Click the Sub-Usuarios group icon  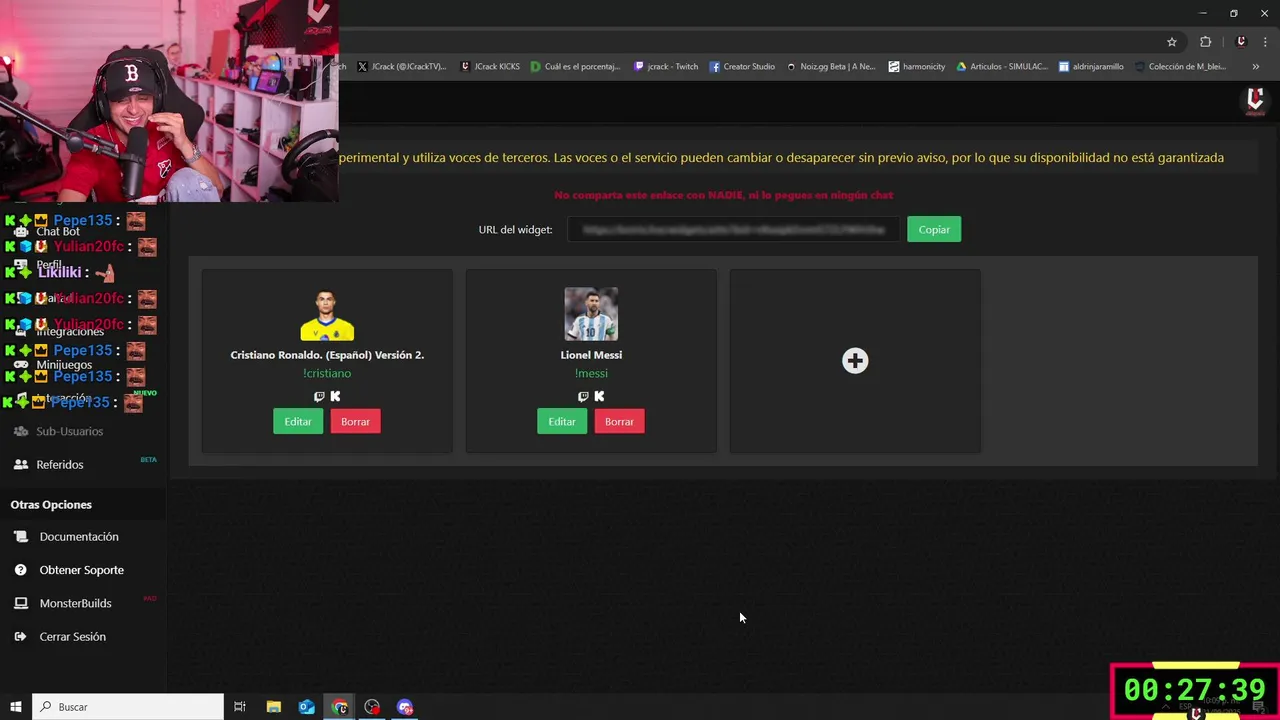coord(21,431)
